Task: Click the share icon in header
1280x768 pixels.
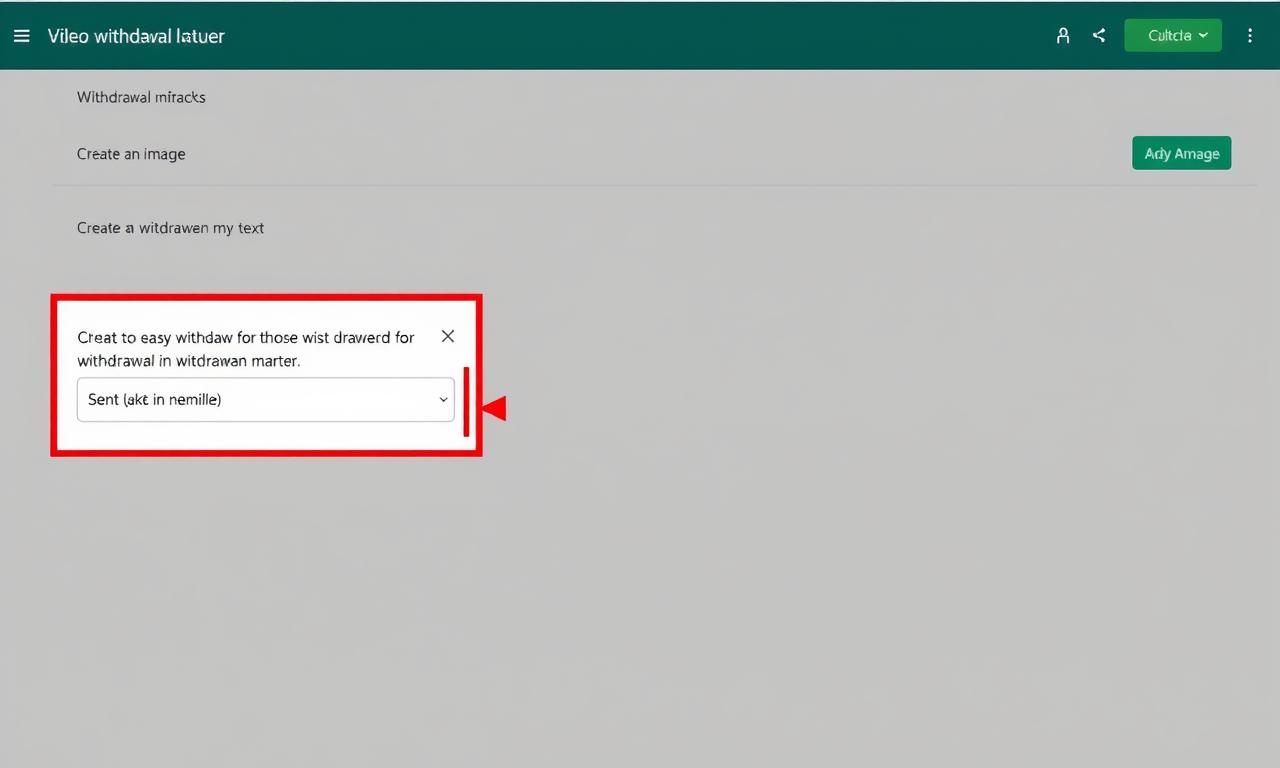Action: (1099, 36)
